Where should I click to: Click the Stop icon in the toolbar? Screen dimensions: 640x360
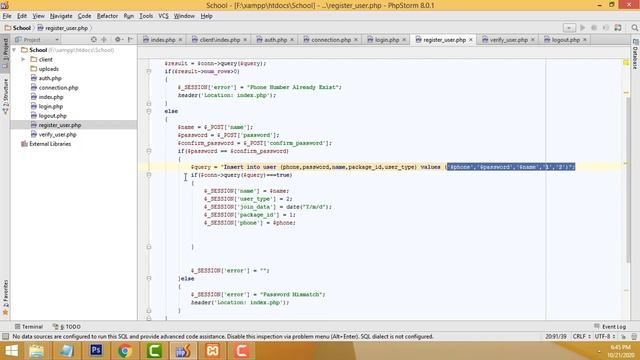(594, 28)
